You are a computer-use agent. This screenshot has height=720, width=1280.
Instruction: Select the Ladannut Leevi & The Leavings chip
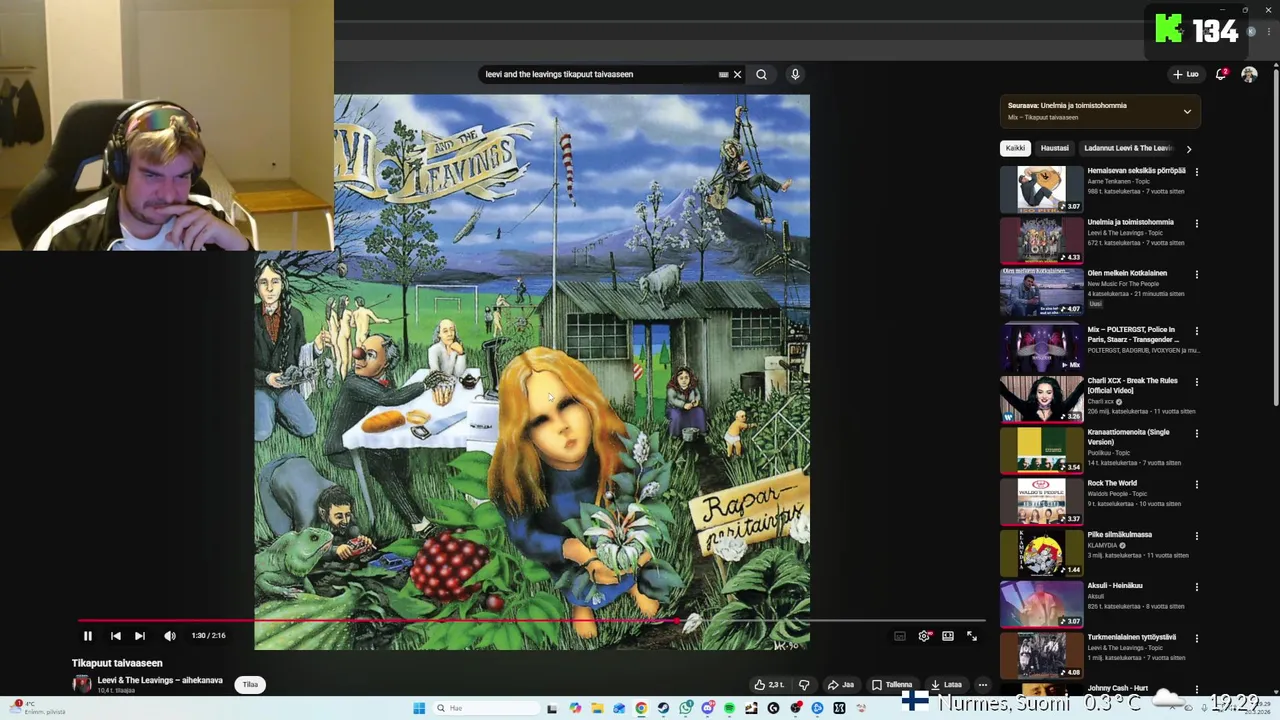(x=1128, y=148)
